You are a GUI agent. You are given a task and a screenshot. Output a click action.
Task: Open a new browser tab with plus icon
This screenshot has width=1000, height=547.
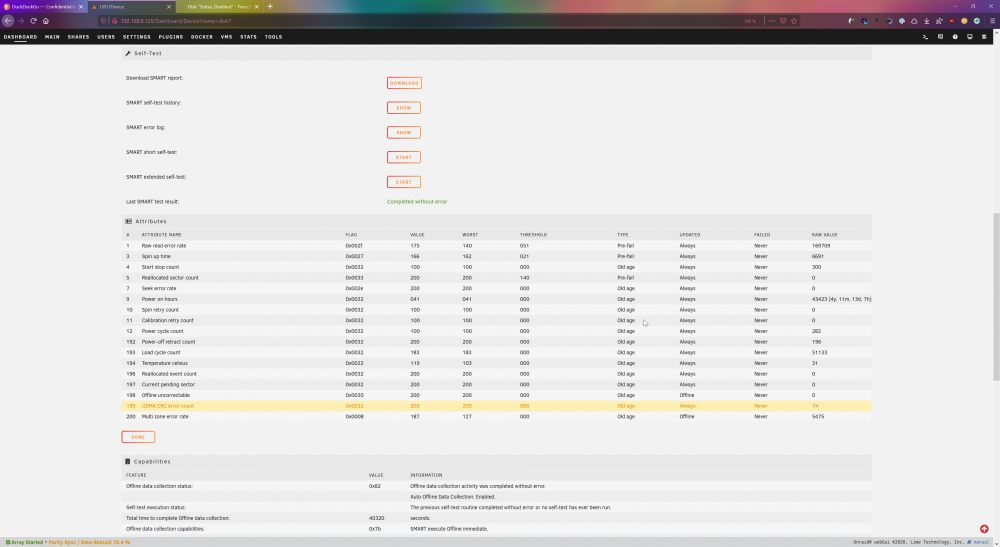pyautogui.click(x=270, y=6)
